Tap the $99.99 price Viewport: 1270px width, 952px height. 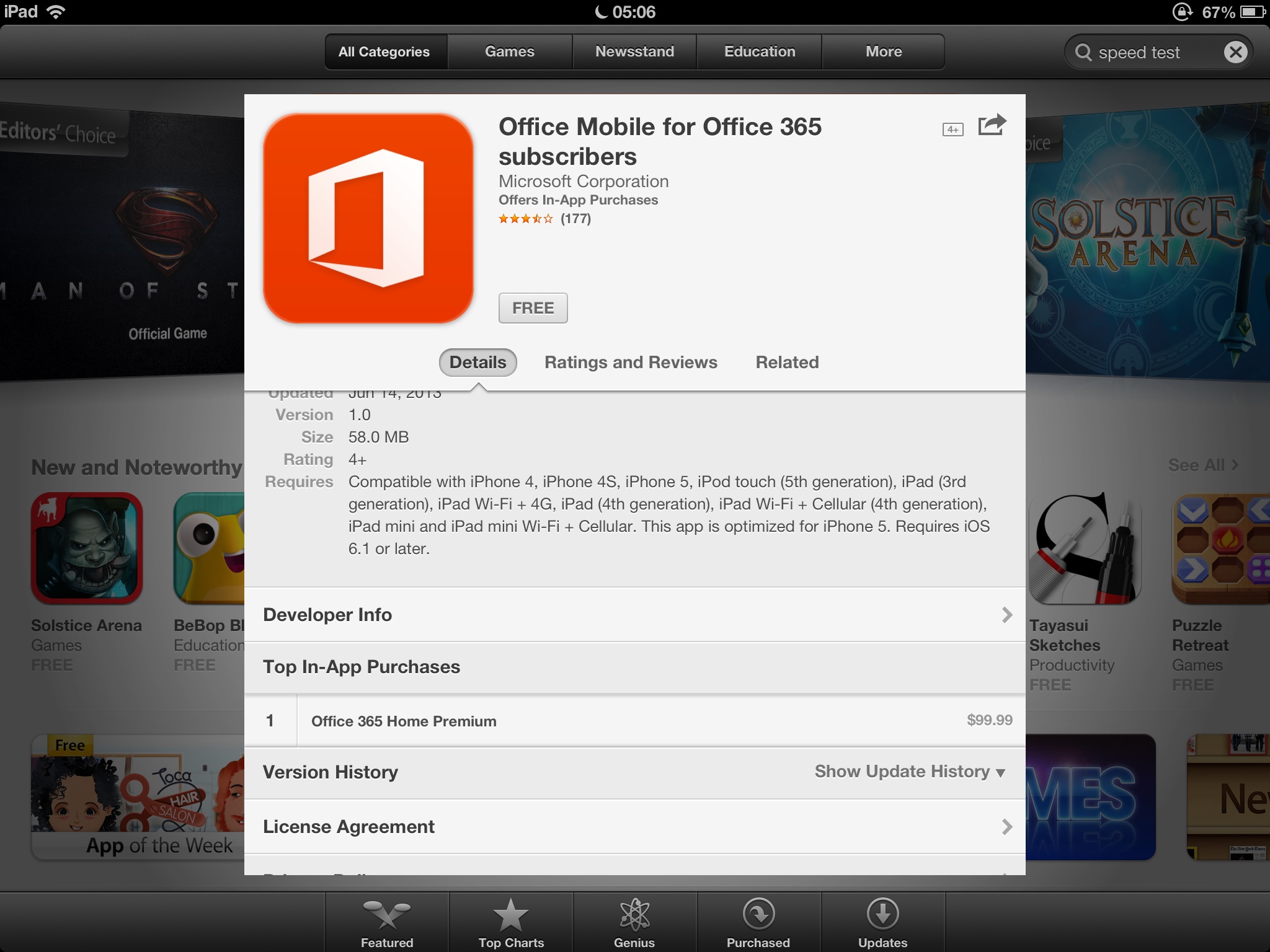click(989, 720)
